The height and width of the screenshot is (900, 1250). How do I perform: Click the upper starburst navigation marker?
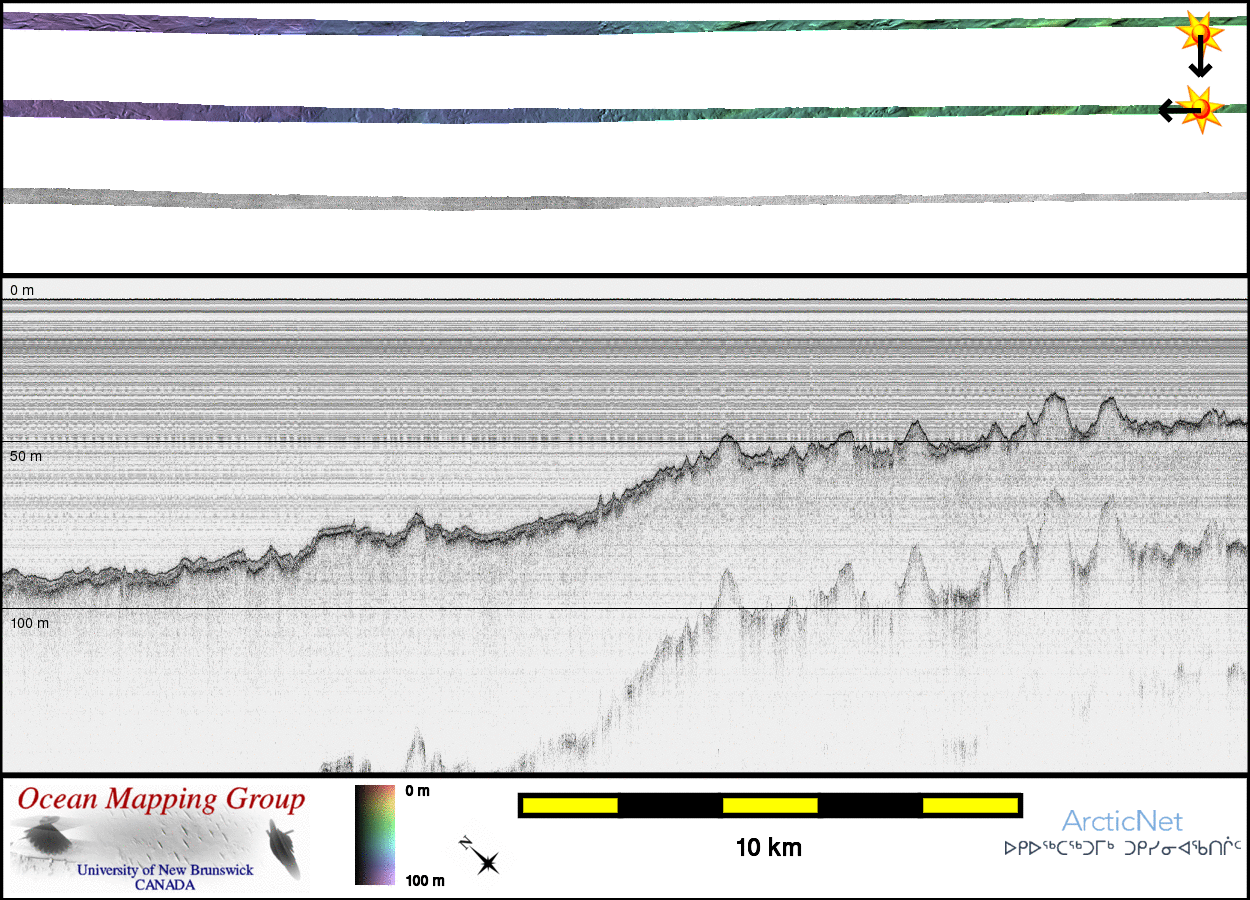point(1197,32)
